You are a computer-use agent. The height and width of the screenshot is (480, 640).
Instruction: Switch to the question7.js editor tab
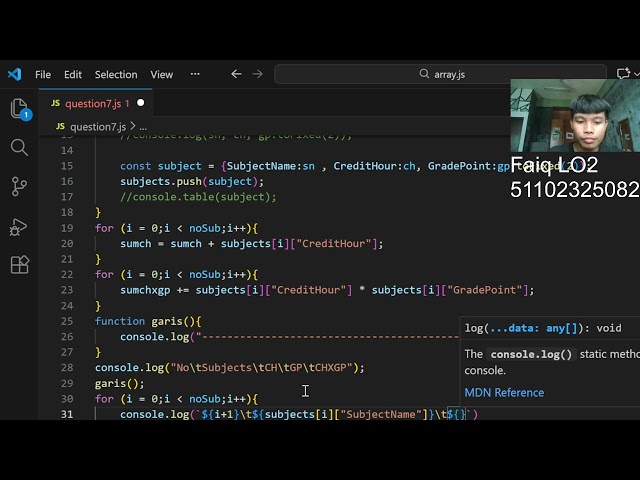92,103
